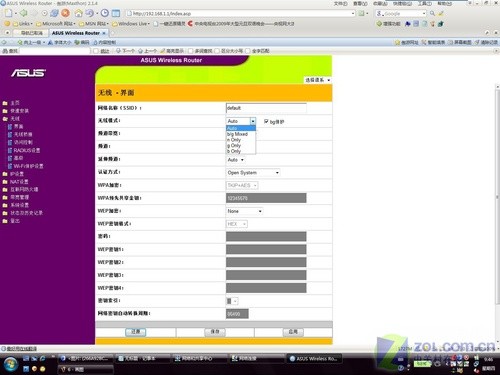Click the rightmost Apply button at form bottom
The height and width of the screenshot is (375, 500).
[293, 332]
